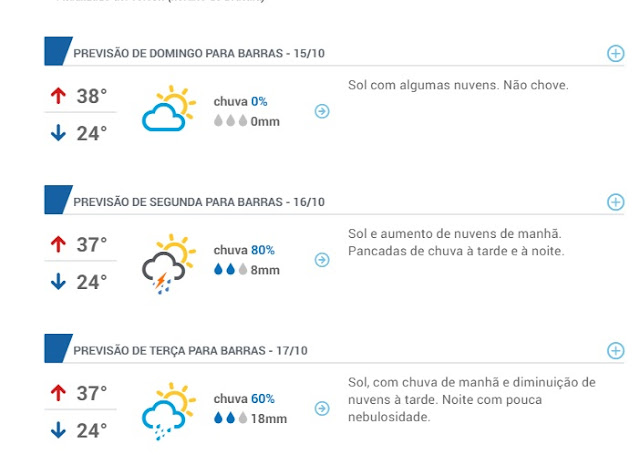Expand Monday 16/10 forecast plus icon
This screenshot has height=455, width=640.
(x=615, y=202)
